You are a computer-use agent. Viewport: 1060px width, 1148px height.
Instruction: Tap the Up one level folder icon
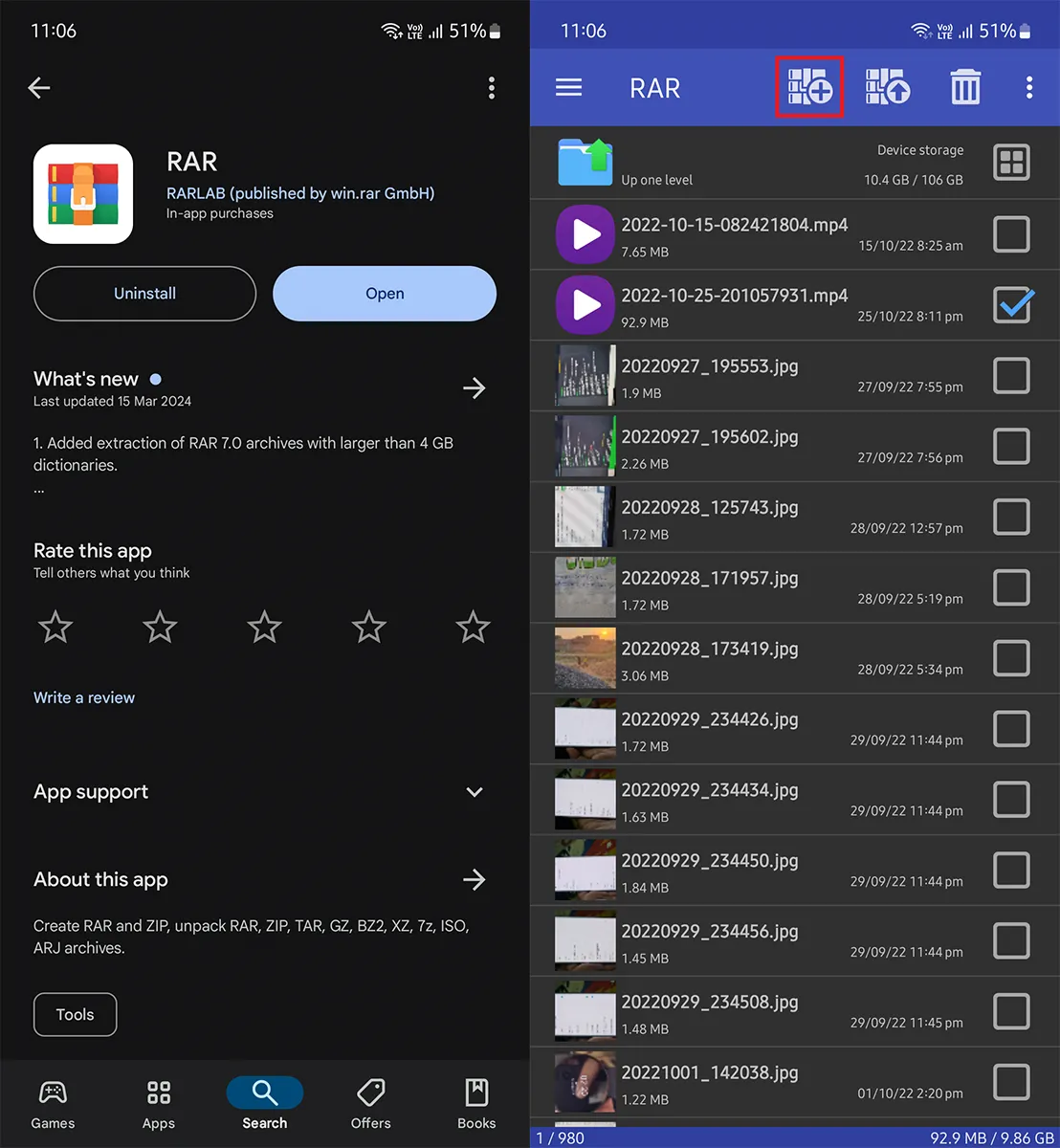[585, 163]
